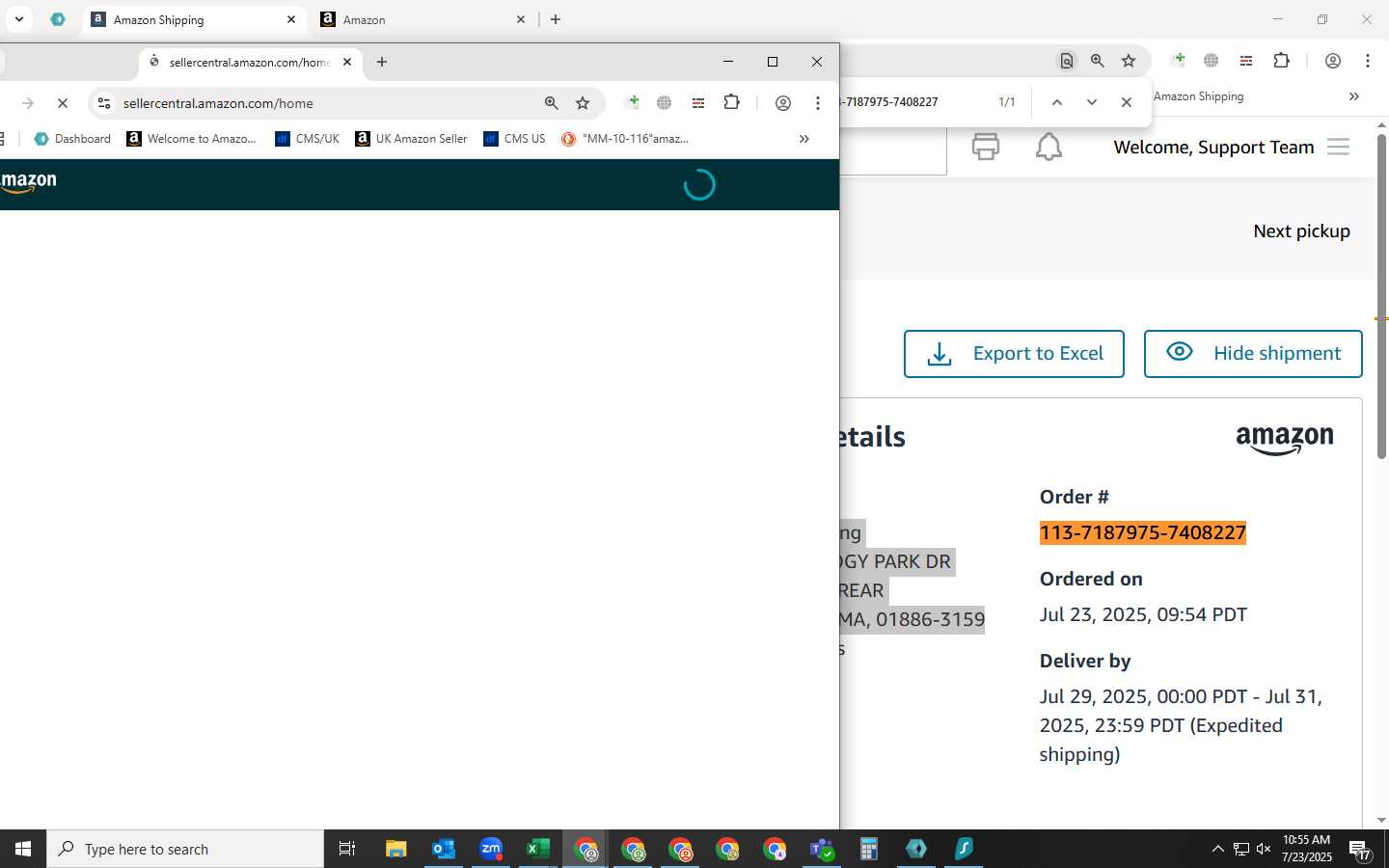Open Excel from the taskbar
Image resolution: width=1389 pixels, height=868 pixels.
(x=538, y=849)
